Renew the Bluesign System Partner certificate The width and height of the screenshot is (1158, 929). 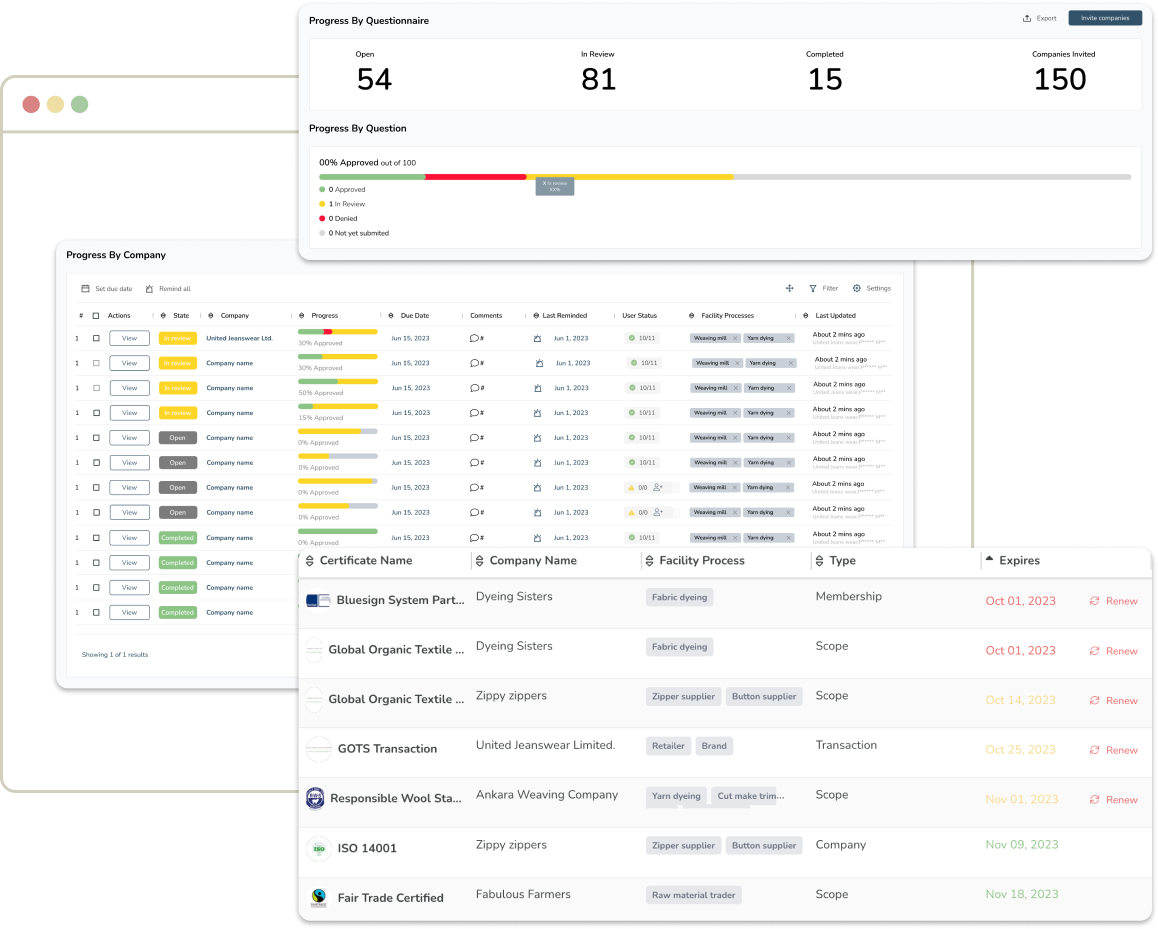[x=1114, y=601]
